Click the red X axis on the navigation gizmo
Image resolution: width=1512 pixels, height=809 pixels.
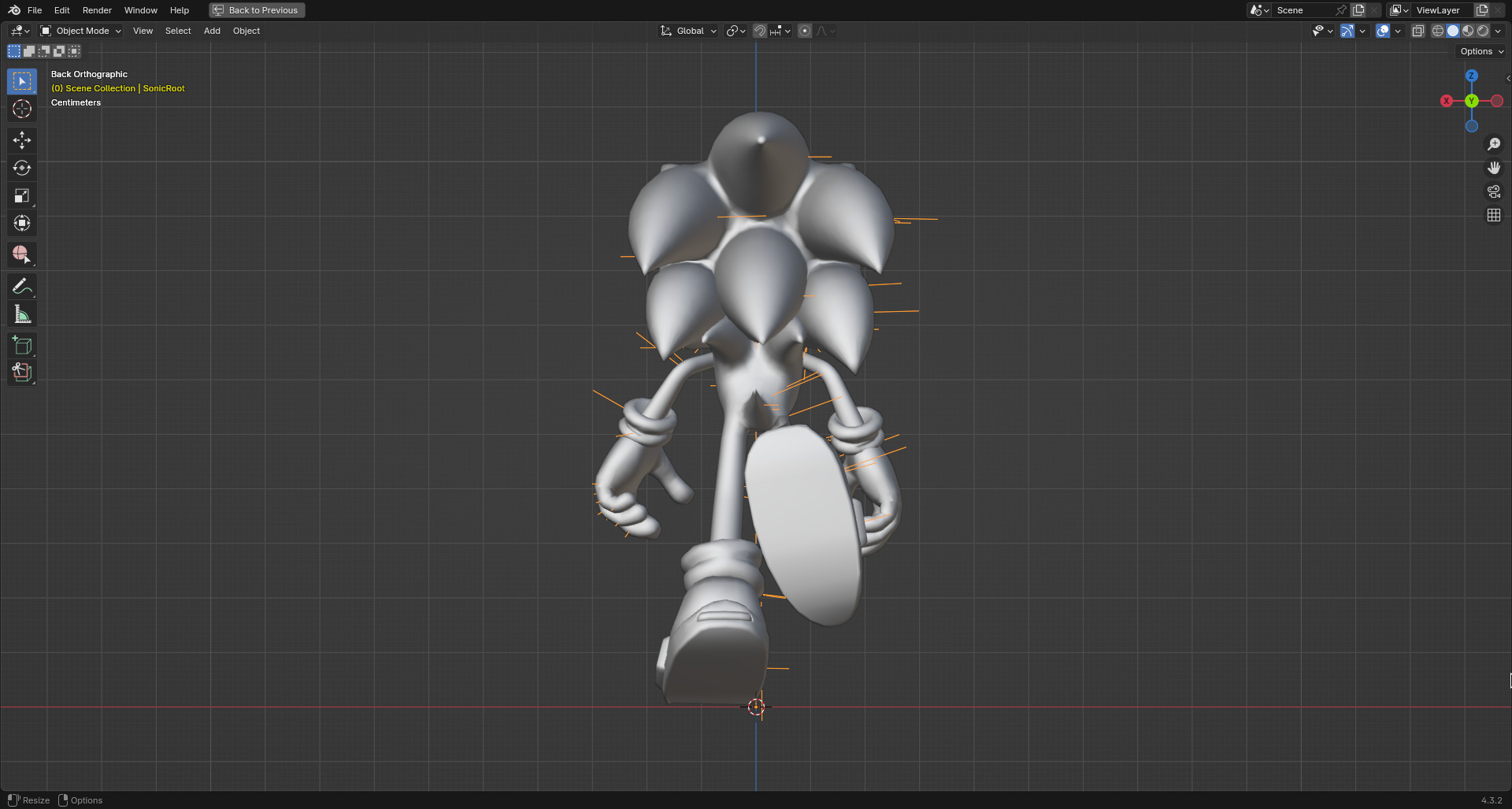click(1447, 101)
